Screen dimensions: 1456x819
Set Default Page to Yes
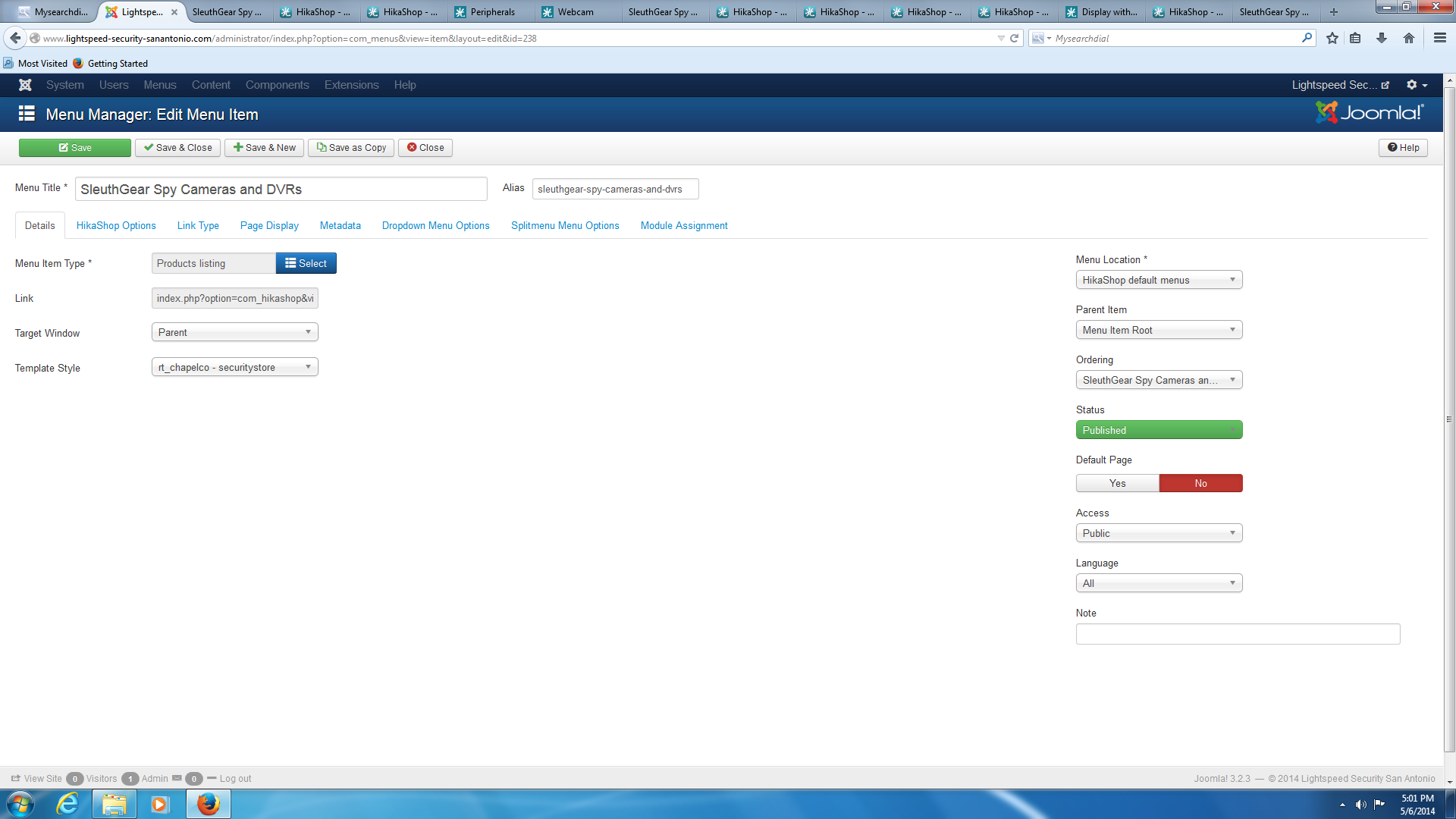click(x=1117, y=483)
